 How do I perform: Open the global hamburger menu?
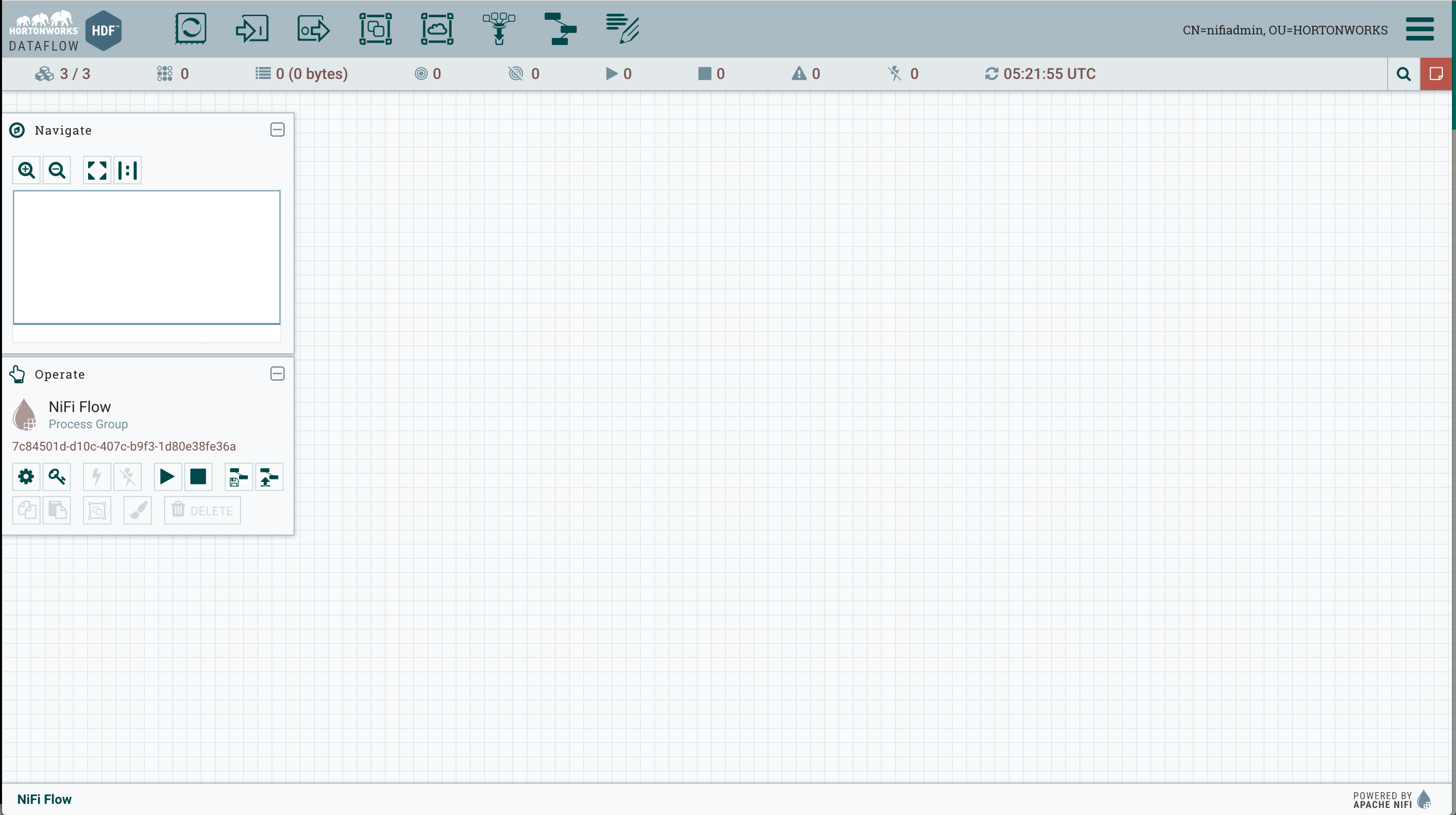click(x=1420, y=29)
